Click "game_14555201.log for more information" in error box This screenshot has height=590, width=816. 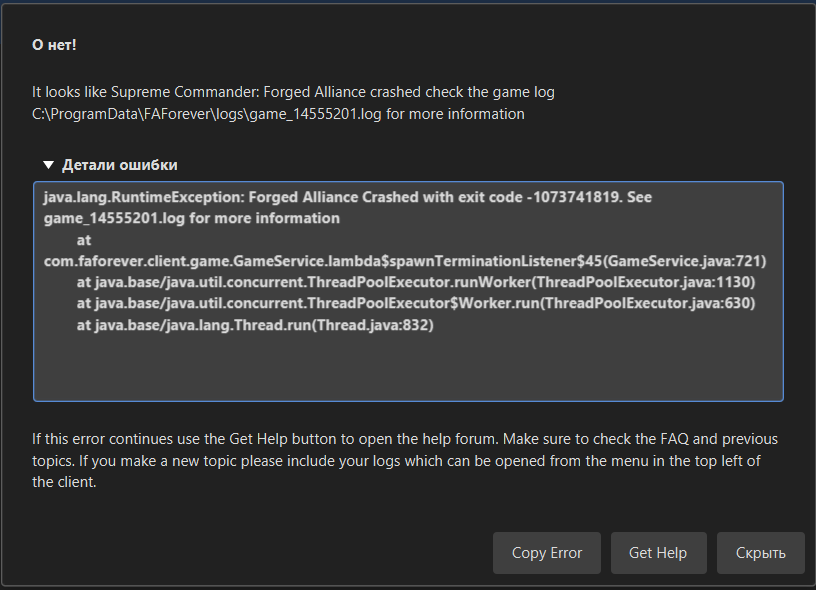191,218
